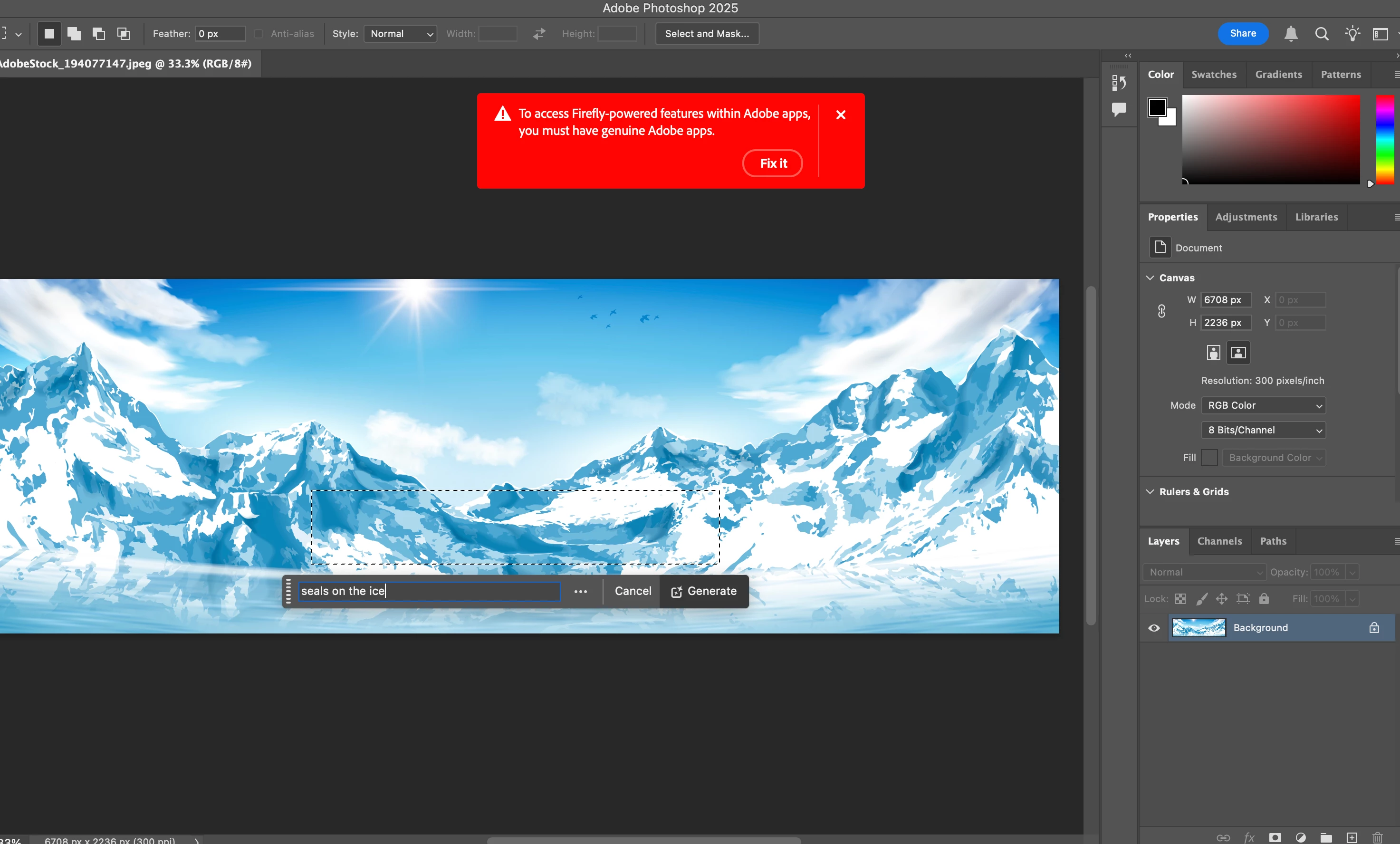Screen dimensions: 1400x844
Task: Switch to the Channels tab
Action: [1219, 540]
